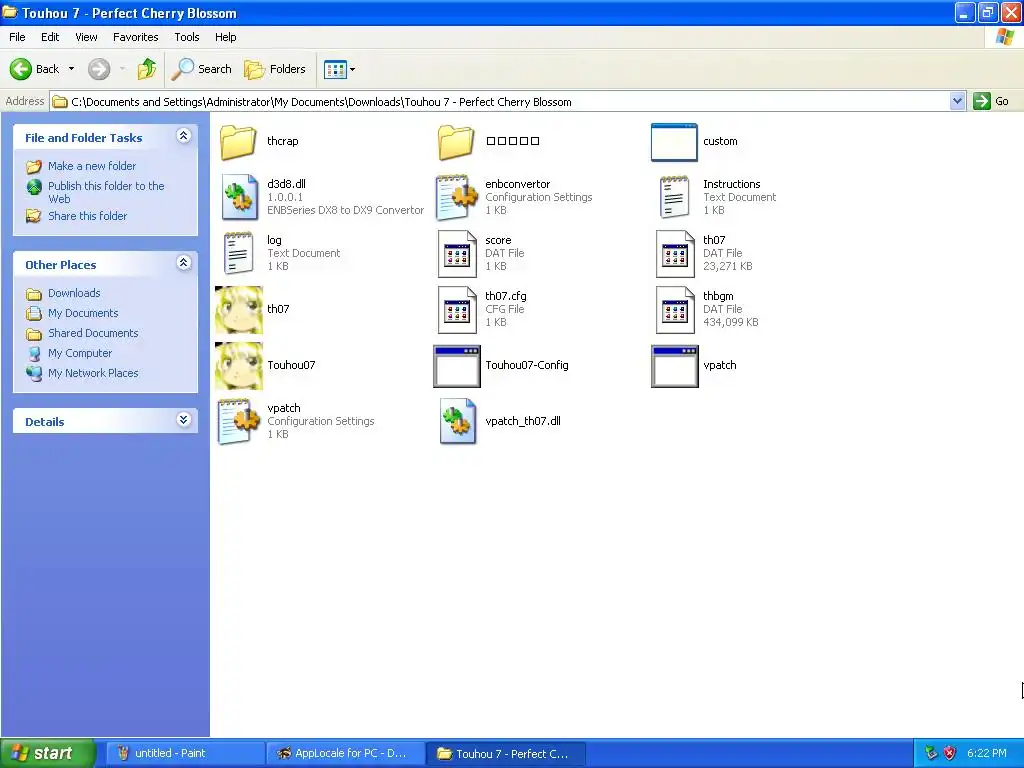This screenshot has width=1024, height=768.
Task: Open the Views dropdown button
Action: 340,69
